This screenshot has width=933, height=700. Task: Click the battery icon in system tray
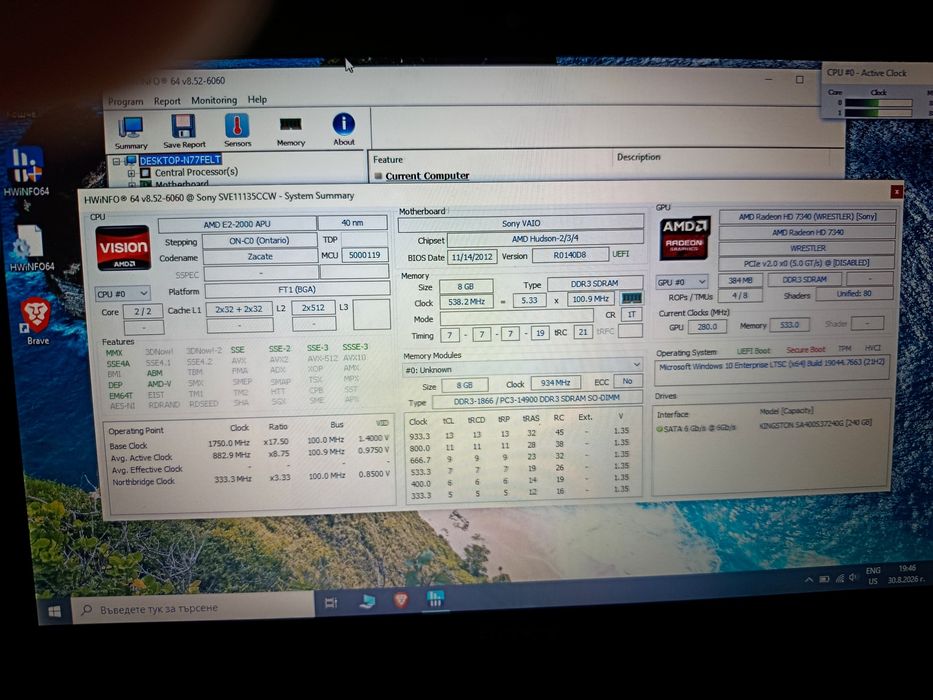[x=824, y=579]
